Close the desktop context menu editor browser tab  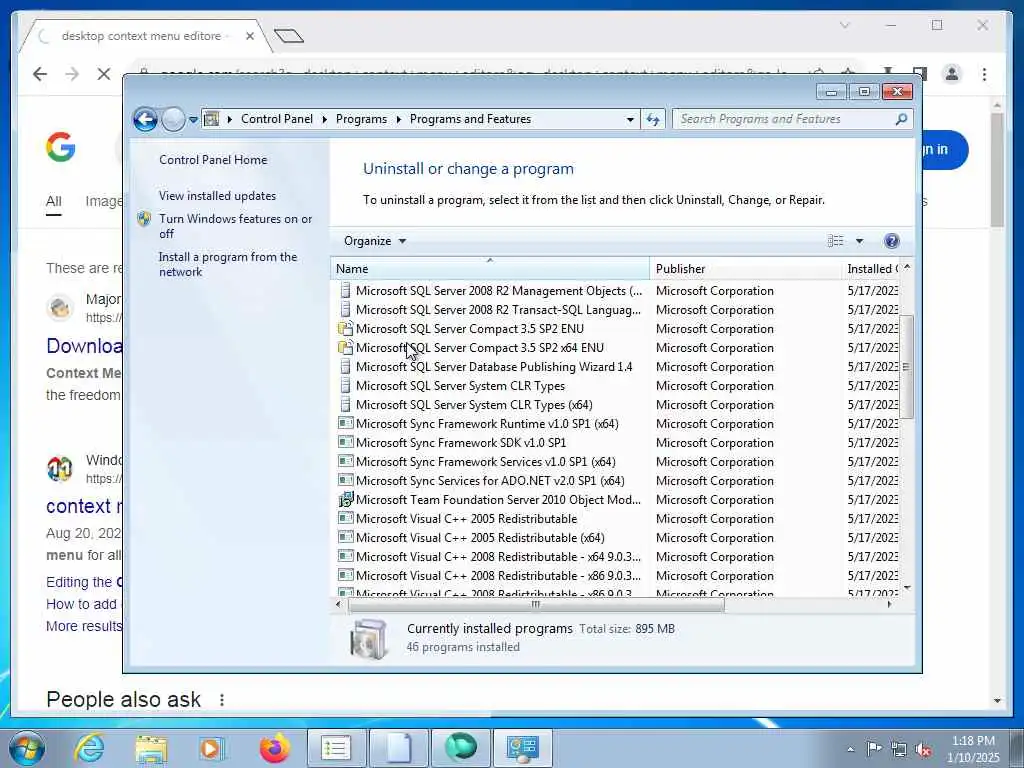click(249, 36)
